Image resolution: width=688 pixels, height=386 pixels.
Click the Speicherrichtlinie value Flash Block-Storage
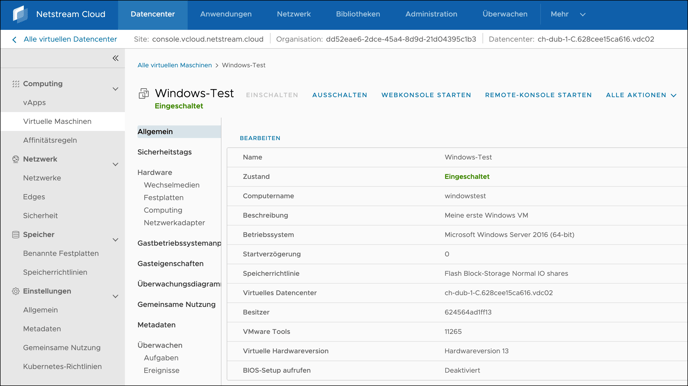click(506, 273)
